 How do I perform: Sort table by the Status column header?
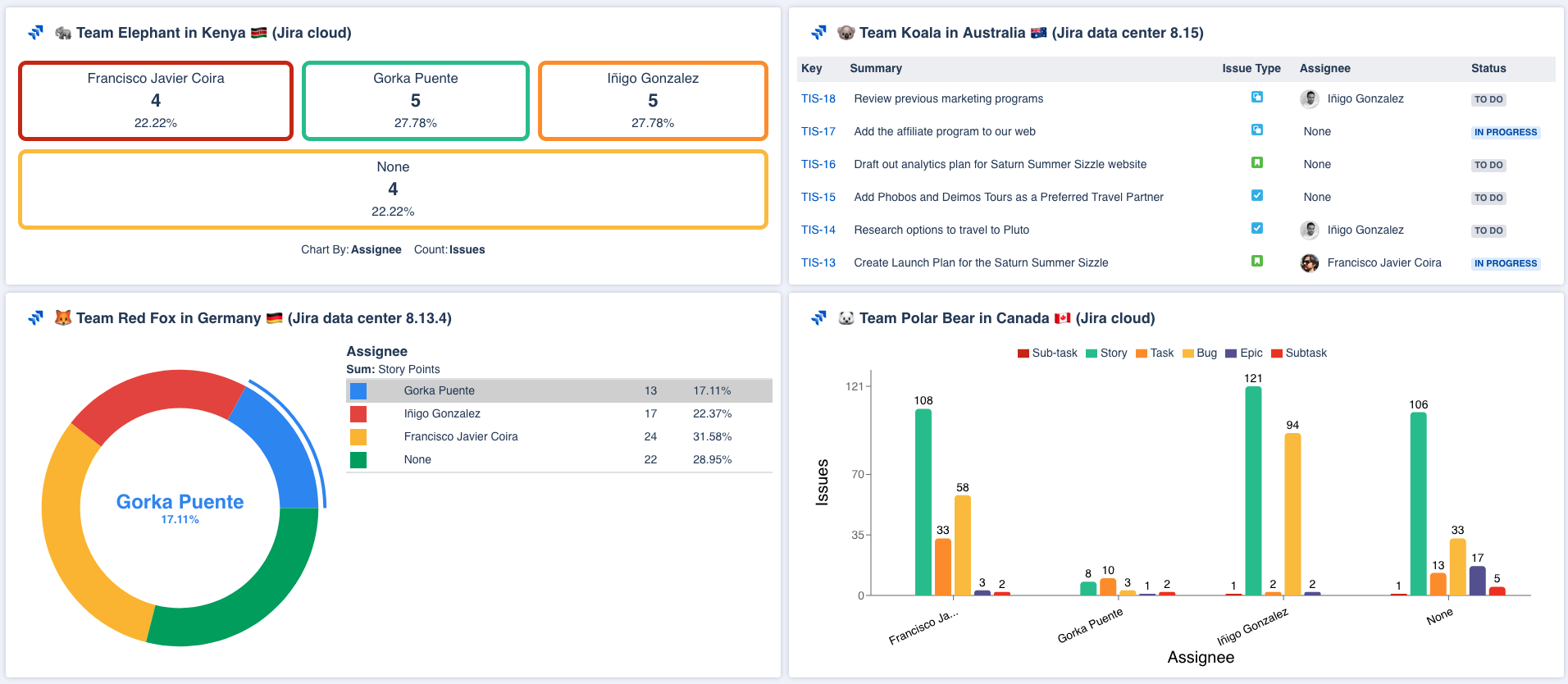pos(1488,69)
